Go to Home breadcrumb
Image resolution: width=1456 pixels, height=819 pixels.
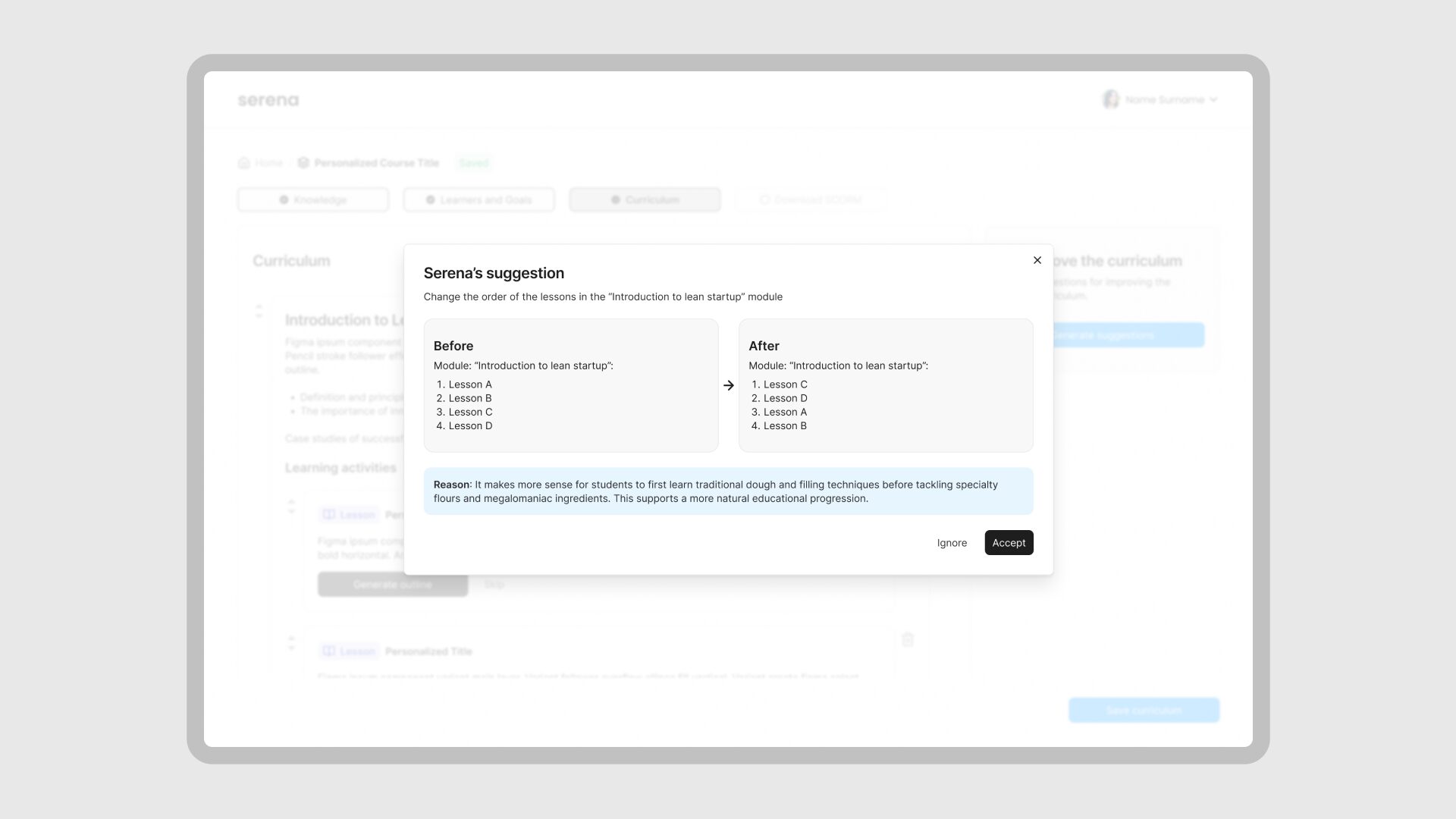tap(268, 163)
